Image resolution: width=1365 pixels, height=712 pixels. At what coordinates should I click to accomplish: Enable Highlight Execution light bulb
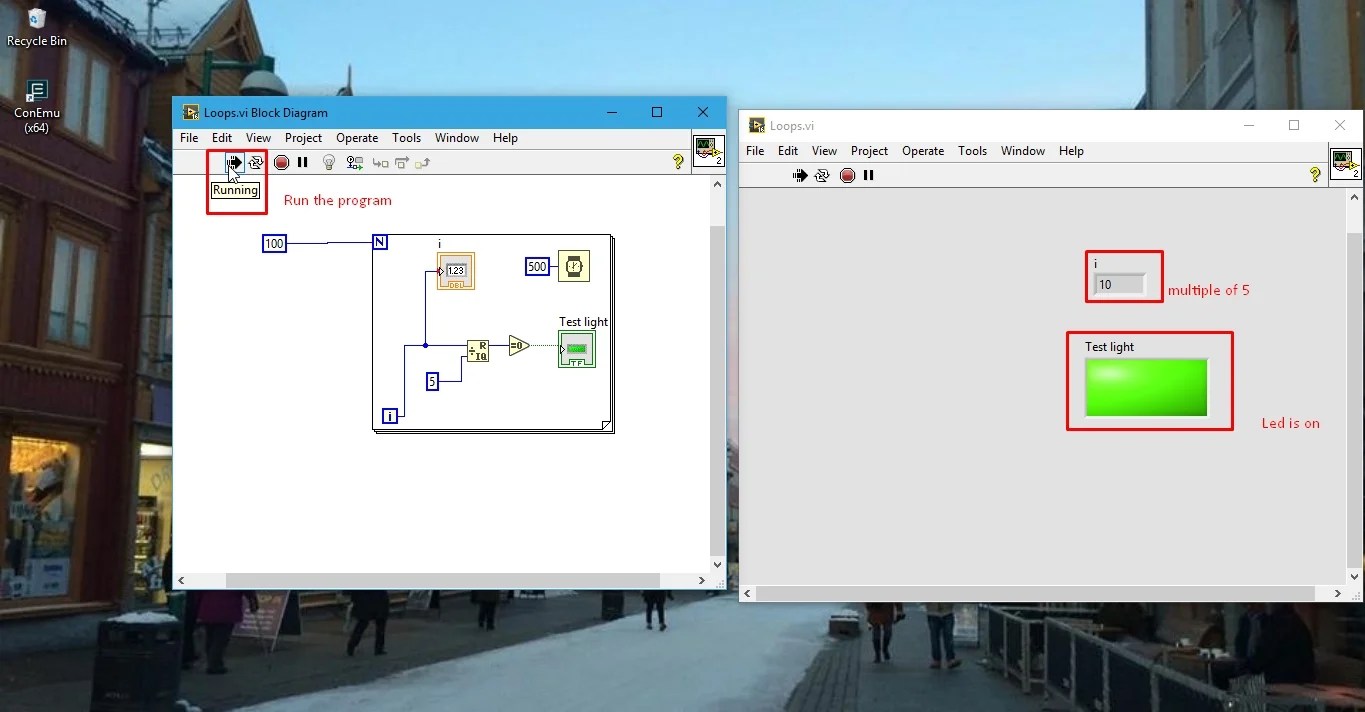[x=329, y=162]
